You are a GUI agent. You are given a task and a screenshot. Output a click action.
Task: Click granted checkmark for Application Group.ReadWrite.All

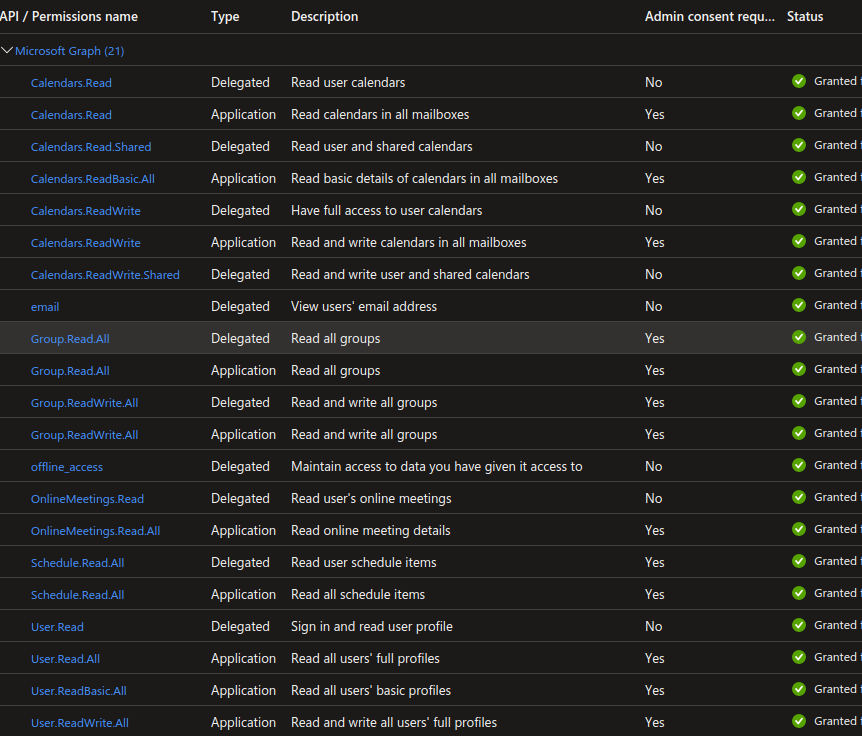click(799, 433)
